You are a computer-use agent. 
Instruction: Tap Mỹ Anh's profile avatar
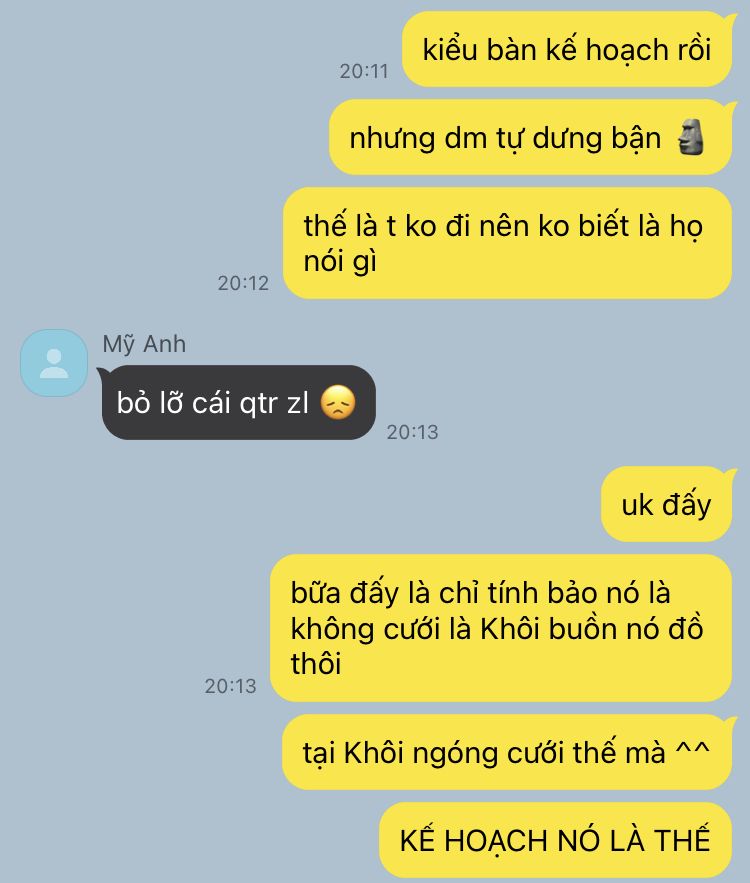pos(54,363)
